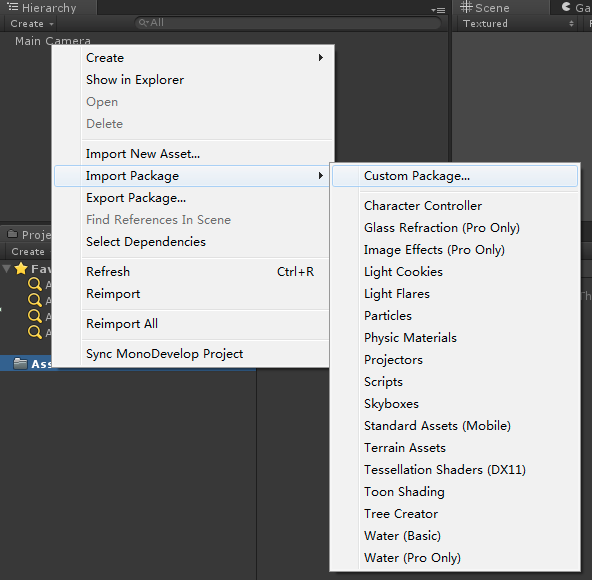Image resolution: width=595 pixels, height=580 pixels.
Task: Import the Projectors package
Action: [x=455, y=360]
